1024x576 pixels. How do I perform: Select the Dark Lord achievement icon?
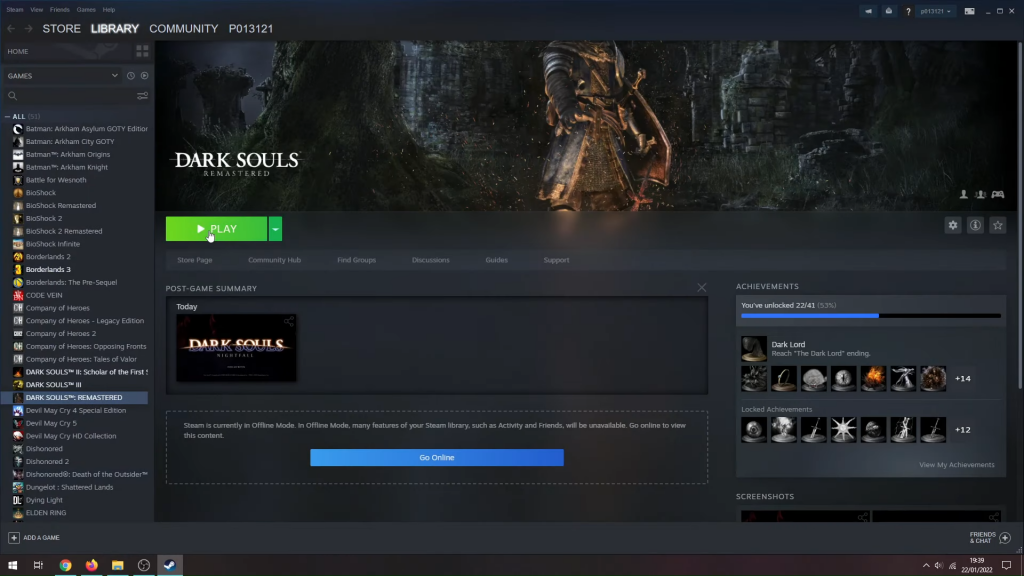coord(754,349)
